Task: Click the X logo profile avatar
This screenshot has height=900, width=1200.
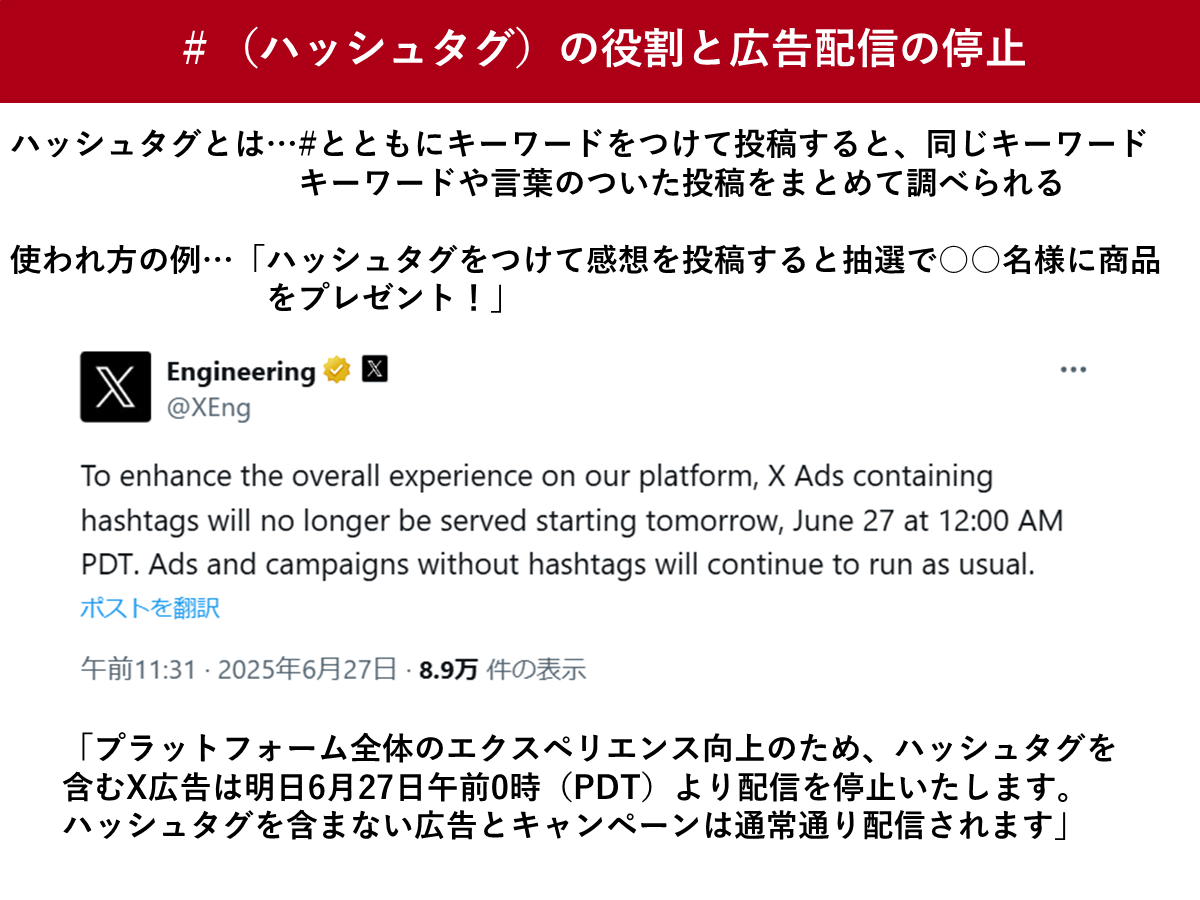Action: (115, 388)
